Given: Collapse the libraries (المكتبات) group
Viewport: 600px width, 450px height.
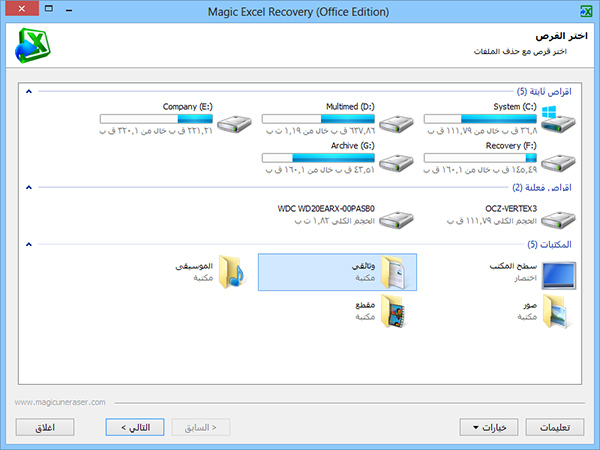Looking at the screenshot, I should [29, 244].
